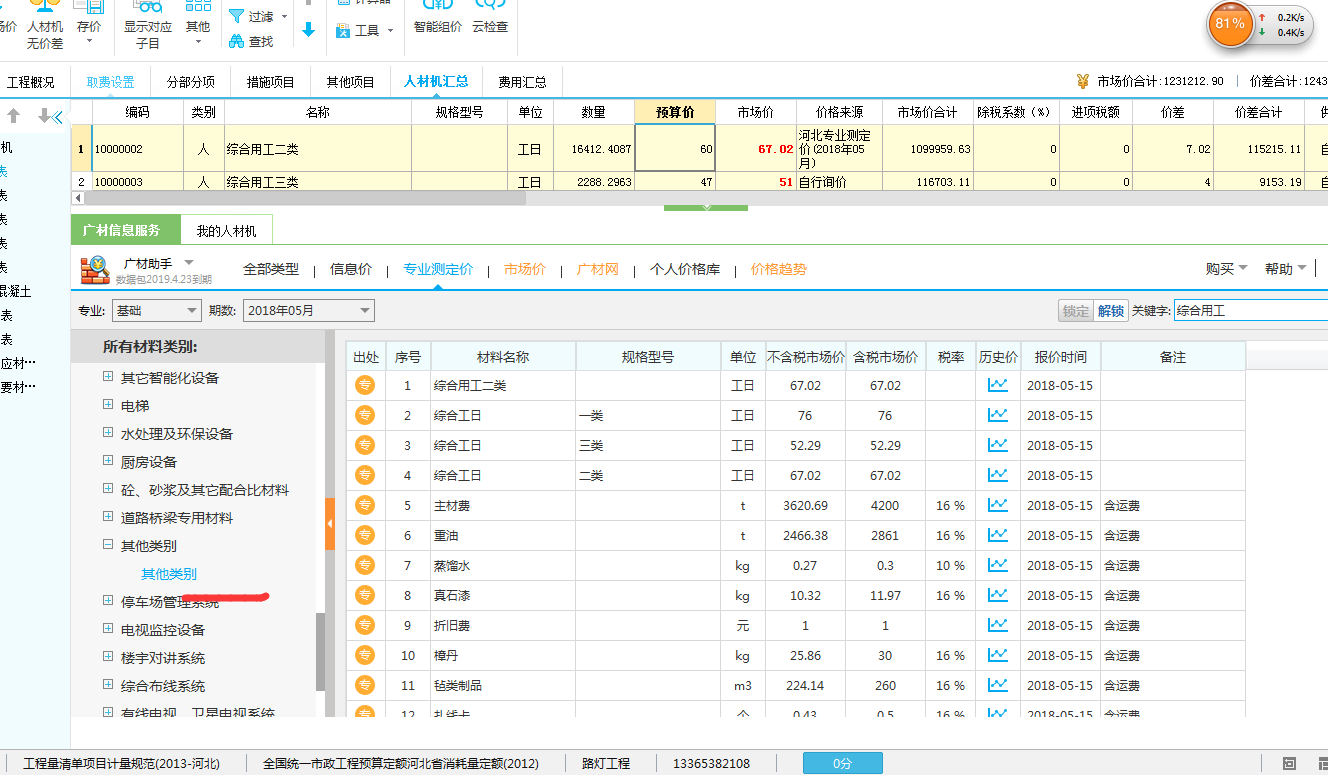Screen dimensions: 1328x775
Task: Open the 广材助手 dropdown arrow
Action: pos(189,262)
